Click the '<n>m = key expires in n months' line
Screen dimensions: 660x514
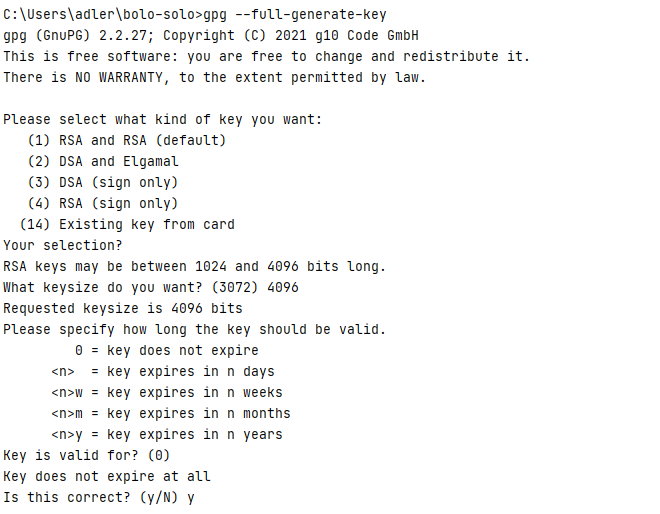pos(171,414)
